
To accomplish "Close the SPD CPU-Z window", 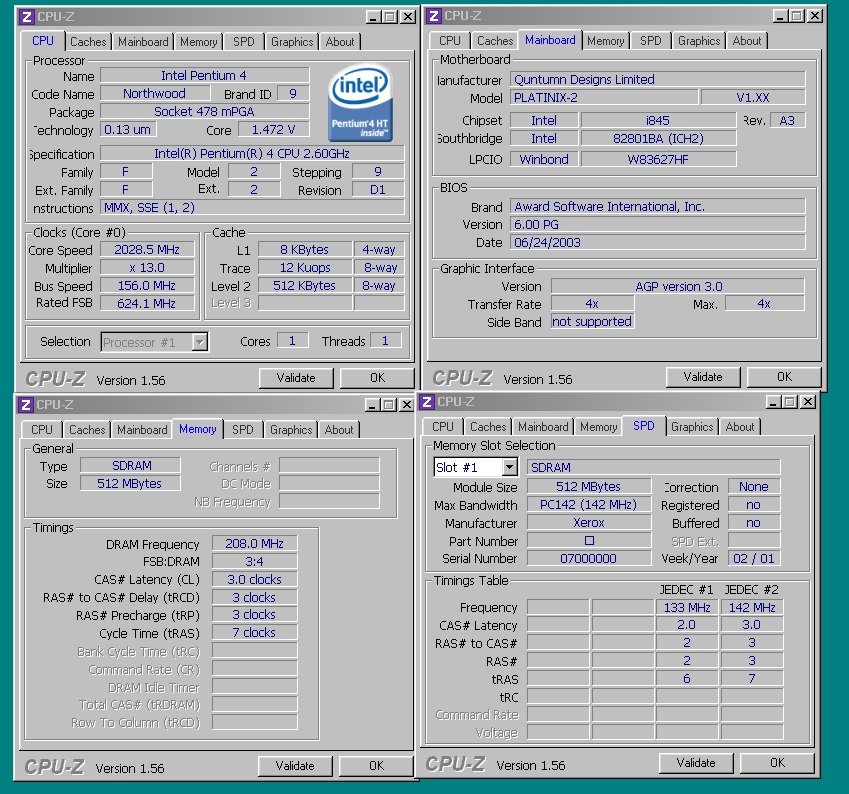I will [x=808, y=402].
